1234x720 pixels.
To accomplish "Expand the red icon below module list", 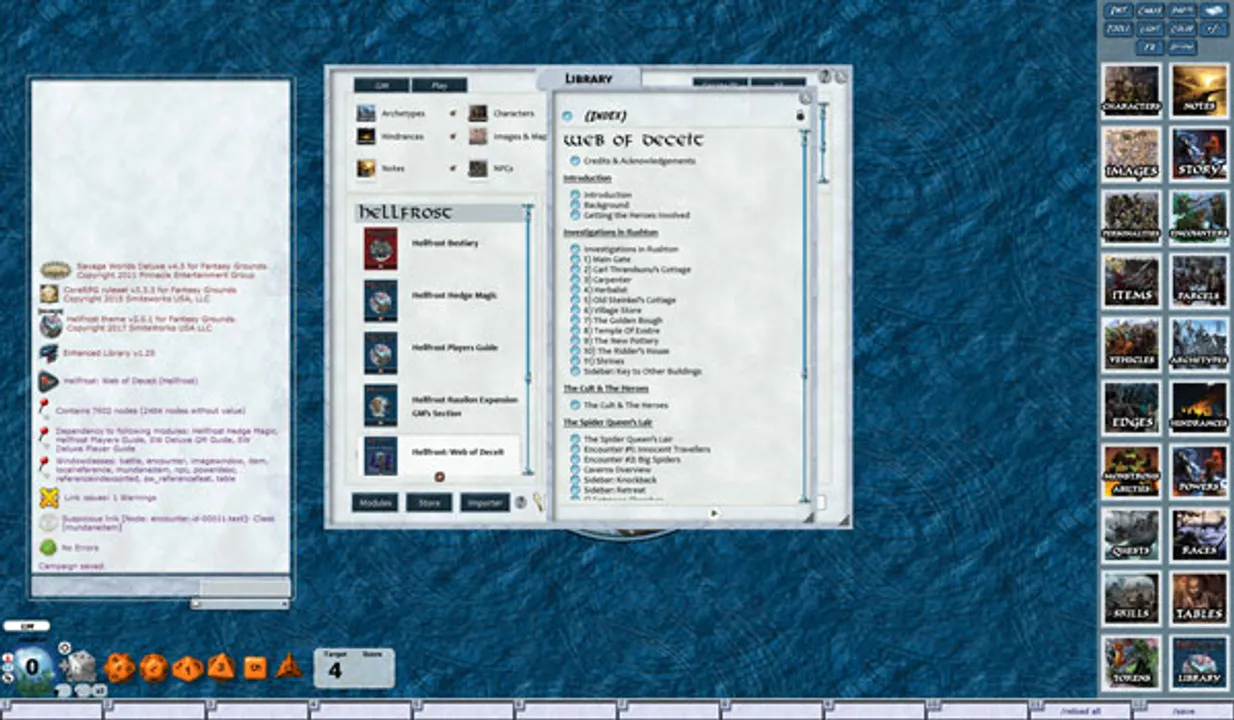I will pos(439,477).
